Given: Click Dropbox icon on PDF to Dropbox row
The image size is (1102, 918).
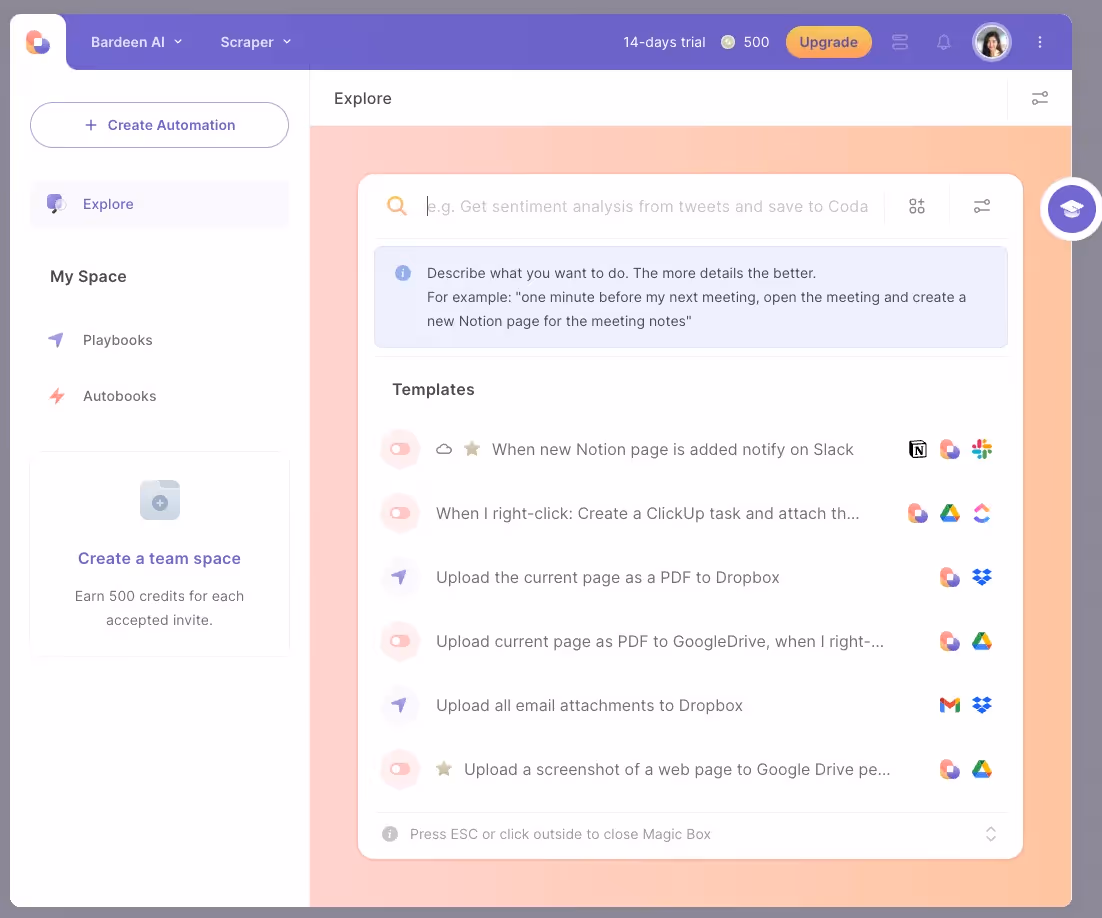Looking at the screenshot, I should click(982, 577).
